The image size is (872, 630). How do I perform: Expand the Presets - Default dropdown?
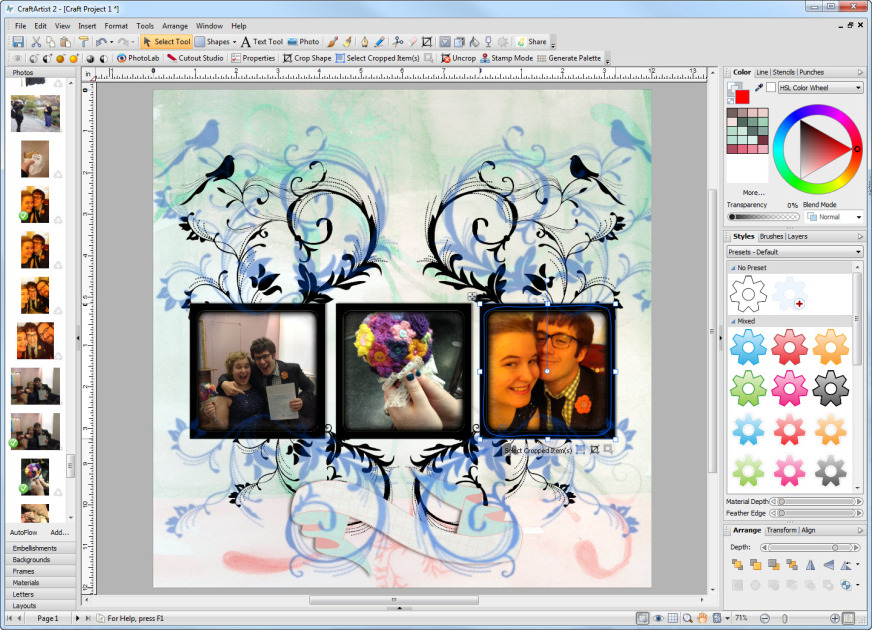tap(795, 252)
